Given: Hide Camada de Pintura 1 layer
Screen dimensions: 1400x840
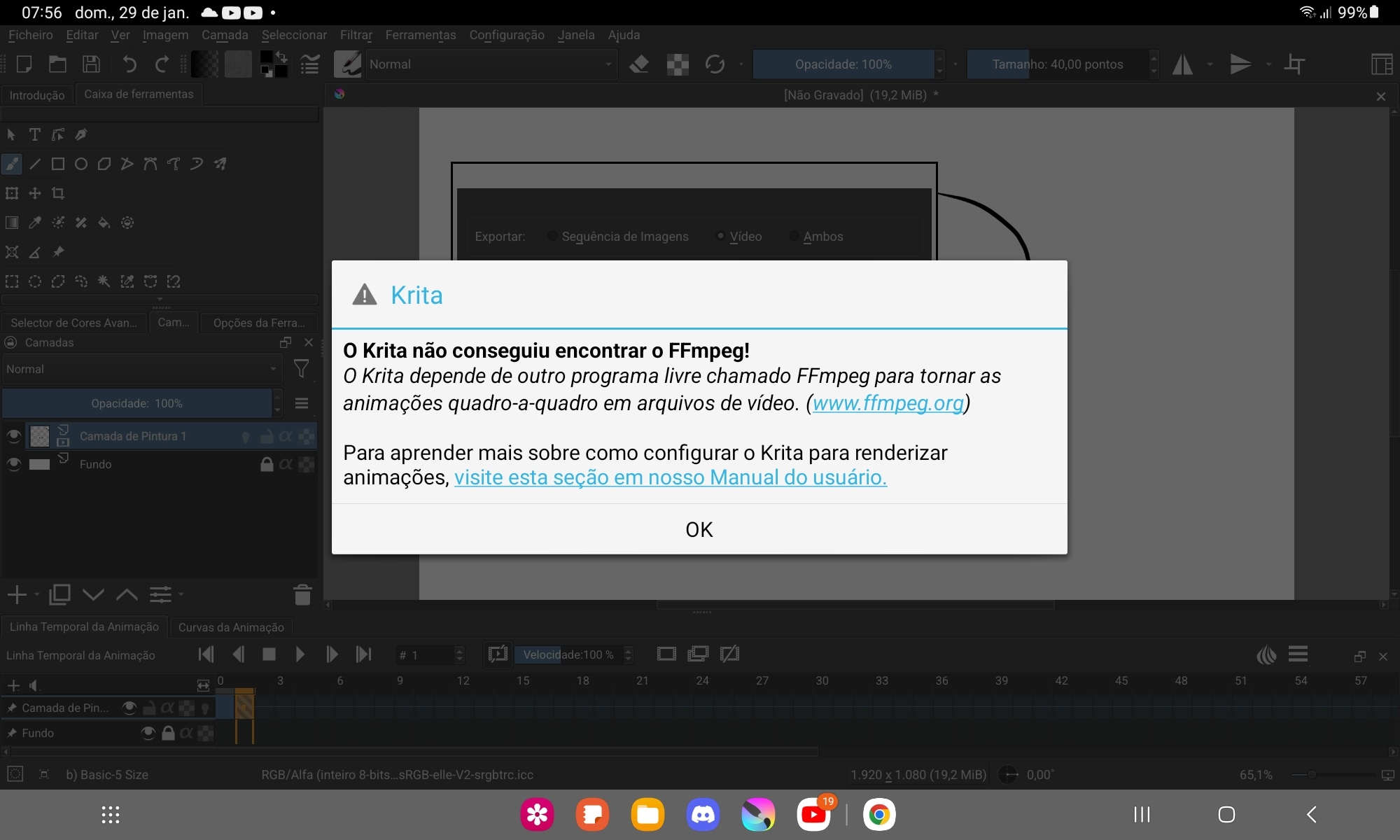Looking at the screenshot, I should pyautogui.click(x=13, y=436).
